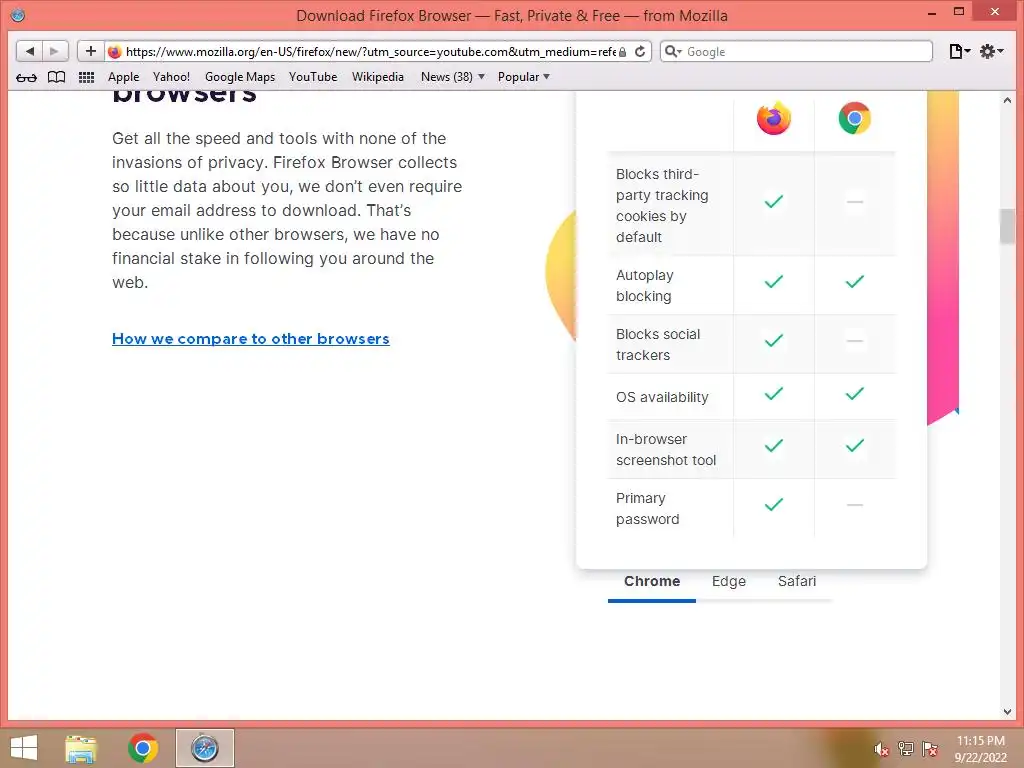Click the vertical scrollbar thumb

[1007, 227]
